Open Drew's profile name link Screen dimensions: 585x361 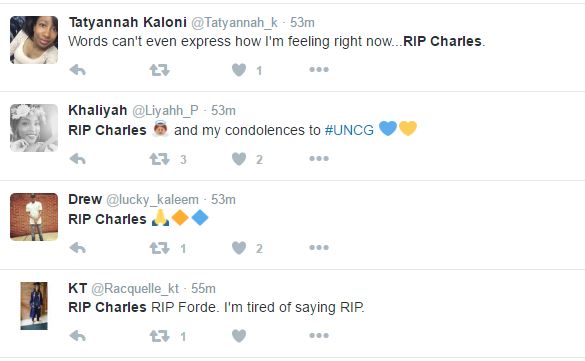pos(85,199)
